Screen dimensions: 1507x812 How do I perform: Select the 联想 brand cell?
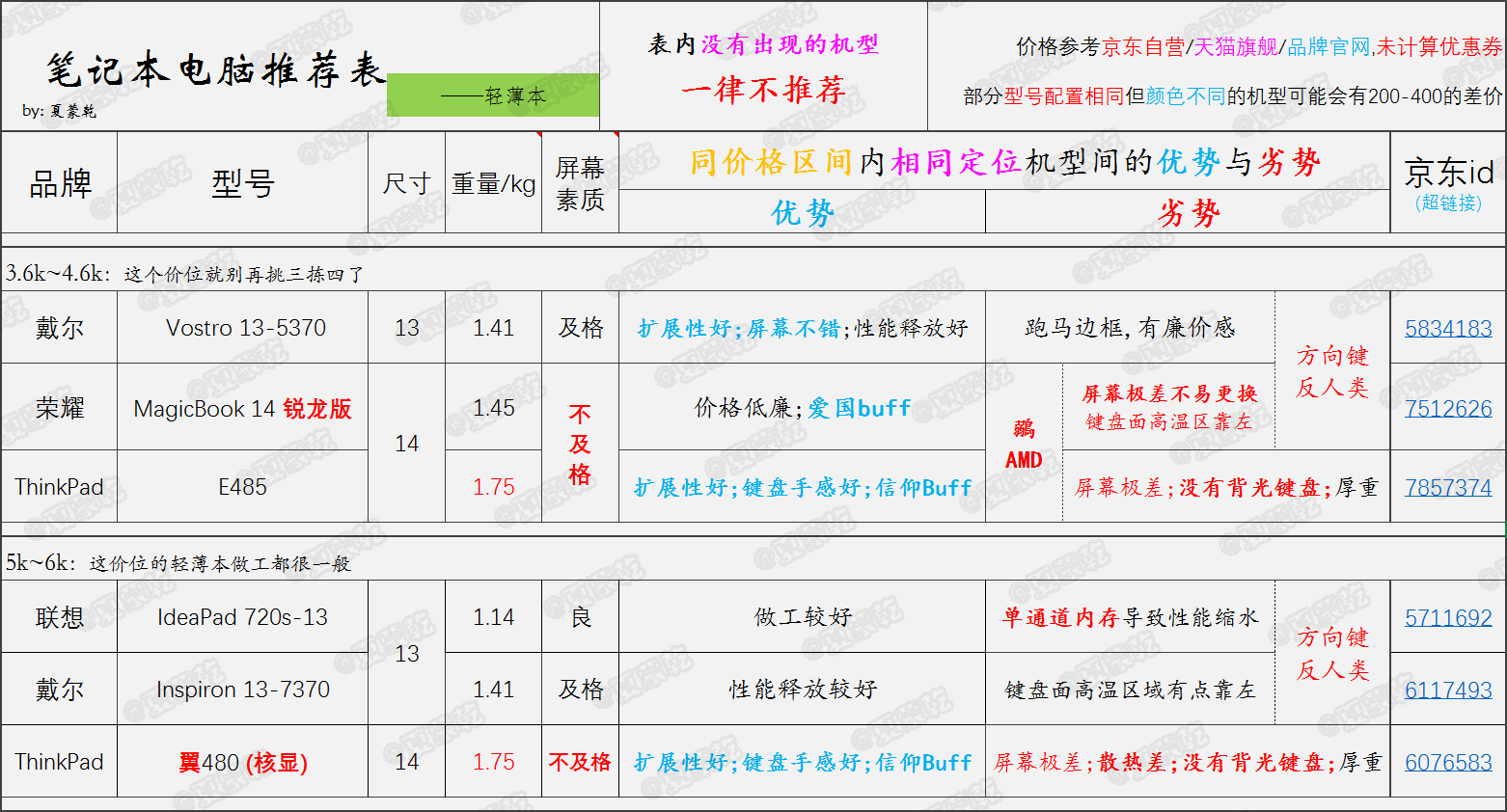pyautogui.click(x=60, y=617)
